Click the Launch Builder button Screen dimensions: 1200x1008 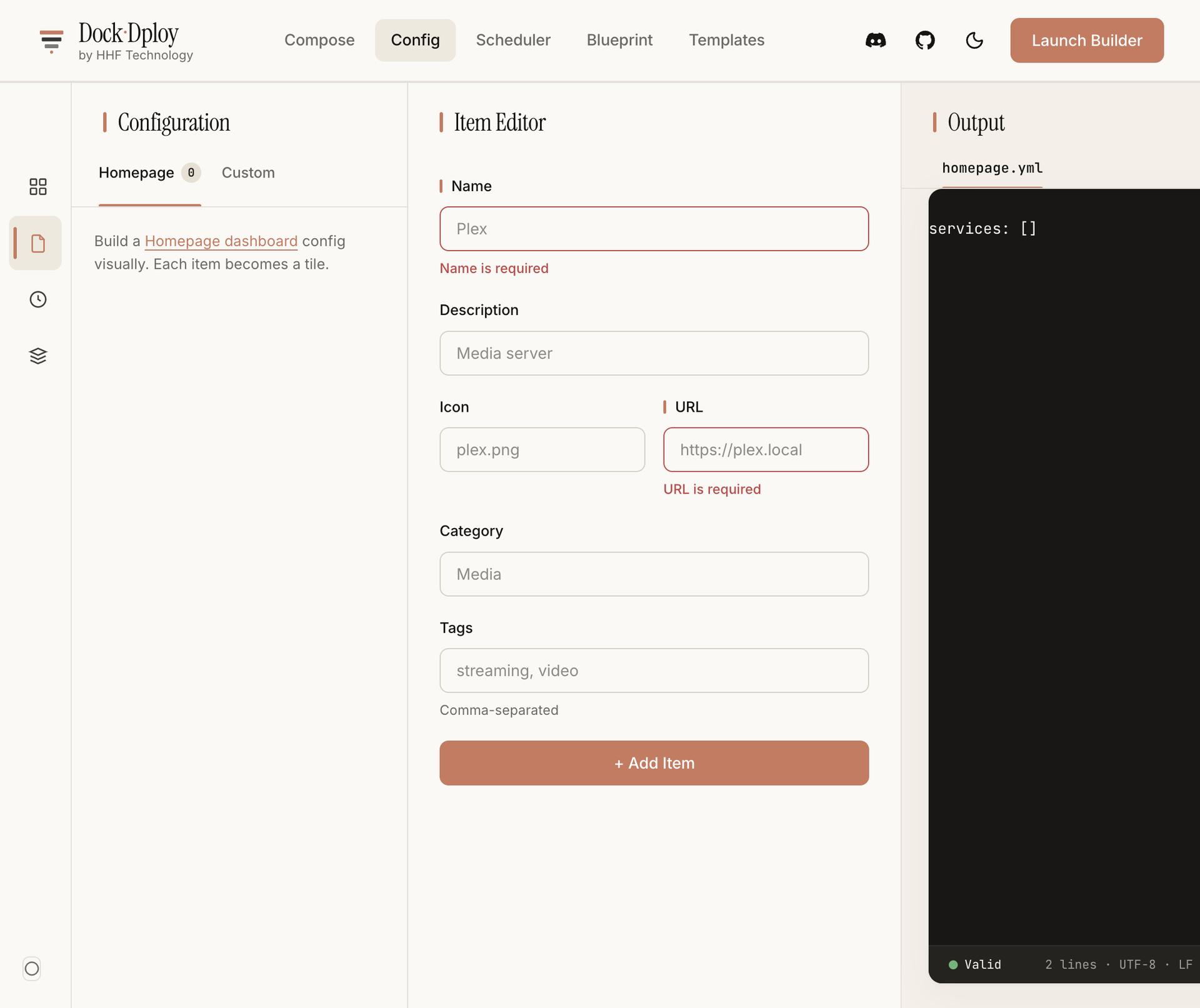click(1087, 41)
